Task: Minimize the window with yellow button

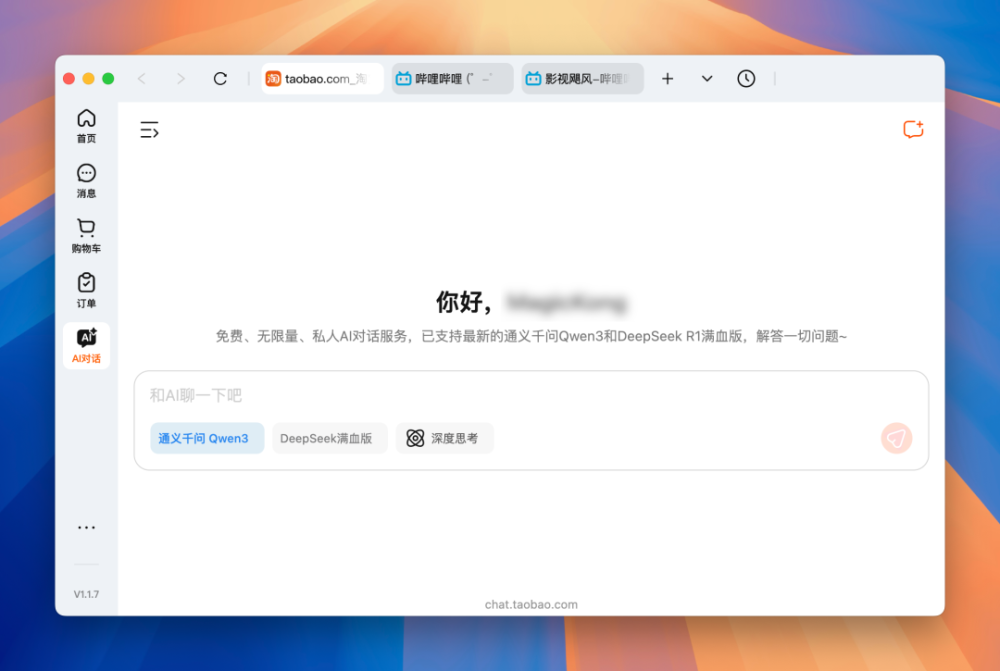Action: click(x=89, y=78)
